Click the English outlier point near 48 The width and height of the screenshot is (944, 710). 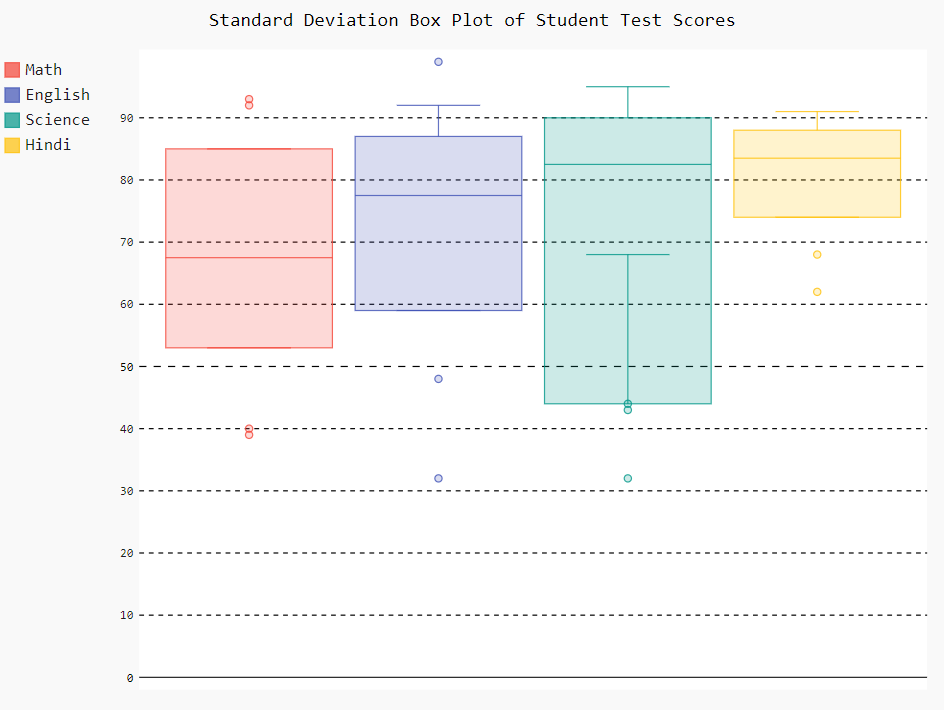[438, 379]
